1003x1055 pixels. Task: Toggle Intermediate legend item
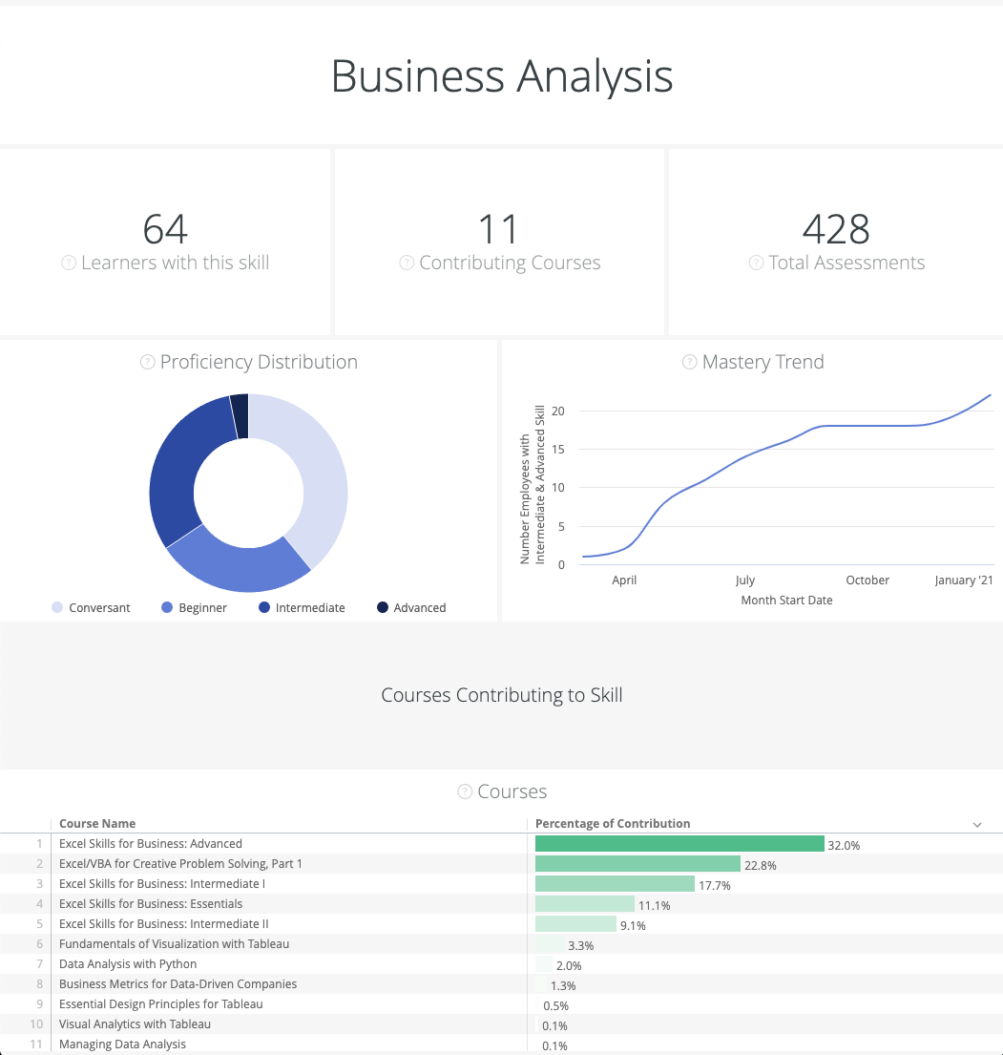[302, 608]
